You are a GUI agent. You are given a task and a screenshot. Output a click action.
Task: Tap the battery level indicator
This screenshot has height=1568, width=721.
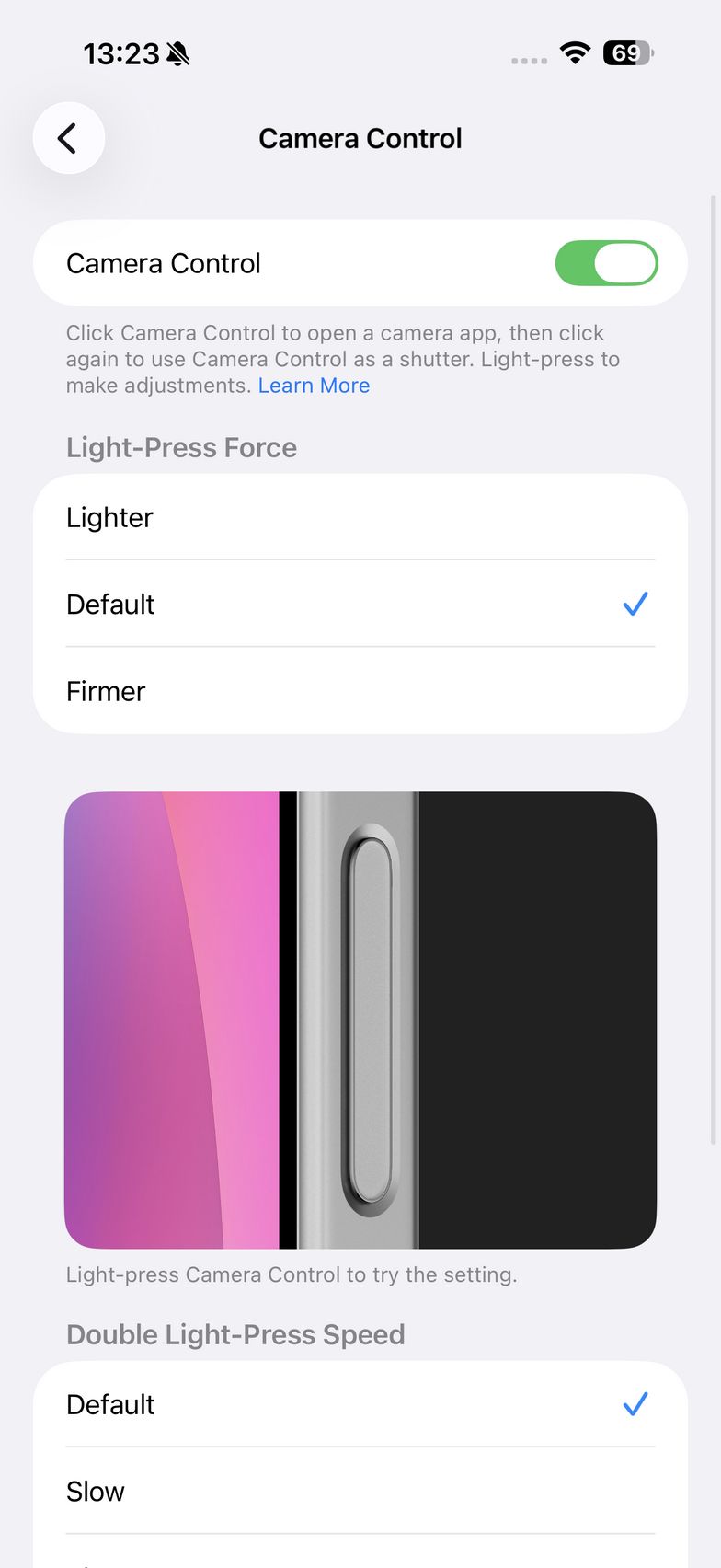point(628,53)
